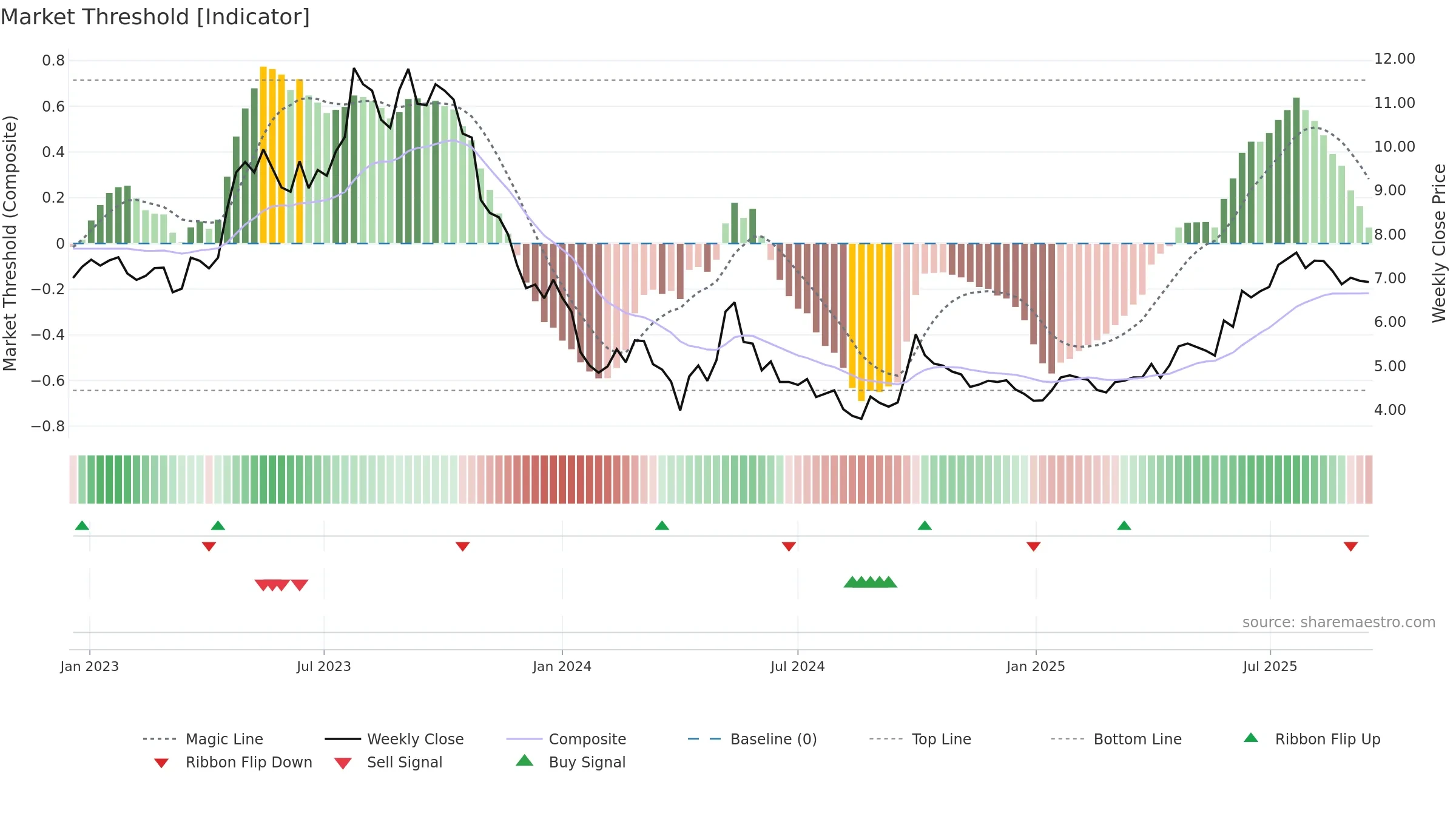The width and height of the screenshot is (1456, 819).
Task: Click the longest yellow negative bar near Aug 2024
Action: click(x=861, y=322)
